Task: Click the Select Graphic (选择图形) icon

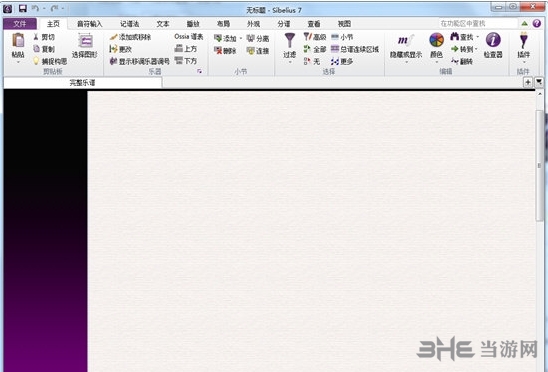Action: [85, 41]
